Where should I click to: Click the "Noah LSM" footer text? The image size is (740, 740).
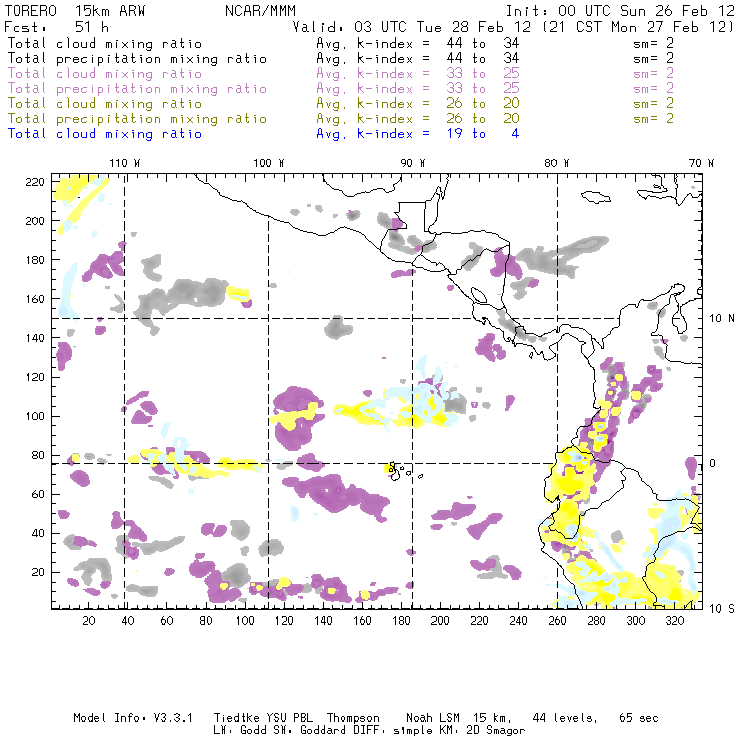433,718
